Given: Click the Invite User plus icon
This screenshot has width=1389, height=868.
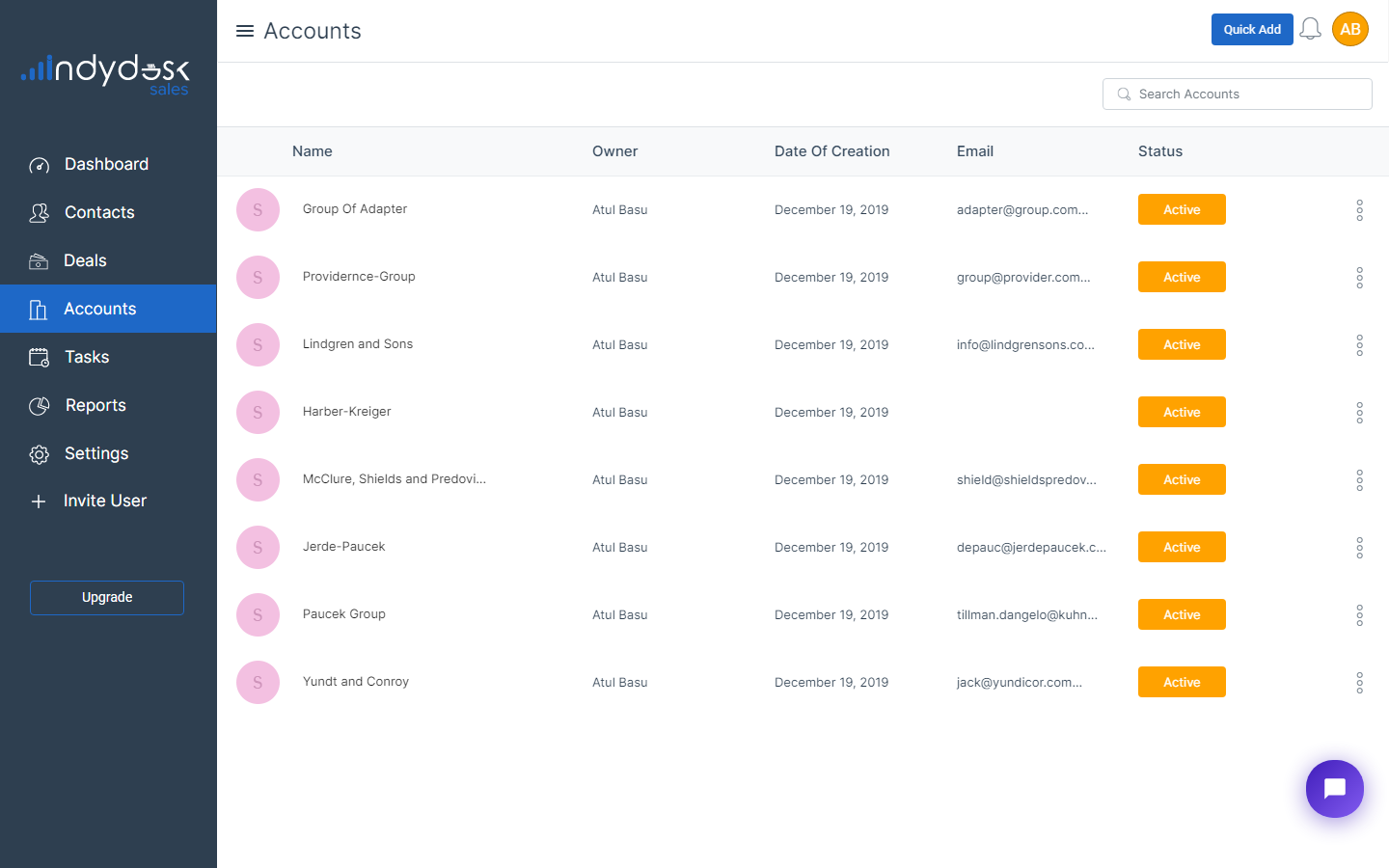Looking at the screenshot, I should (39, 502).
